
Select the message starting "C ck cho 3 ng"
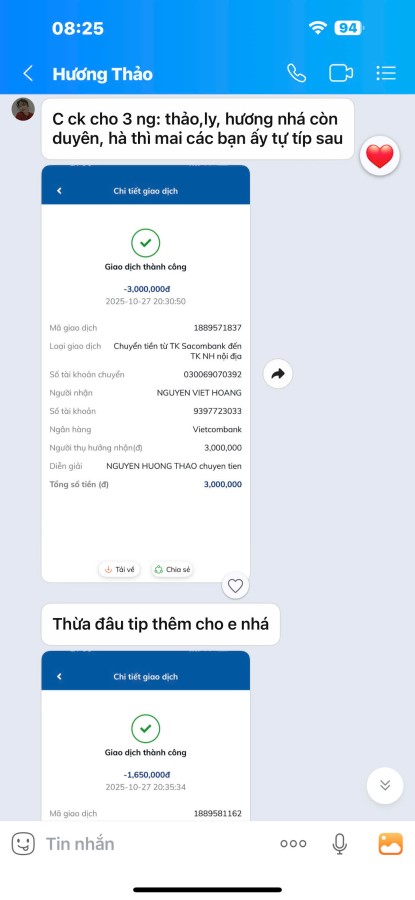click(198, 129)
